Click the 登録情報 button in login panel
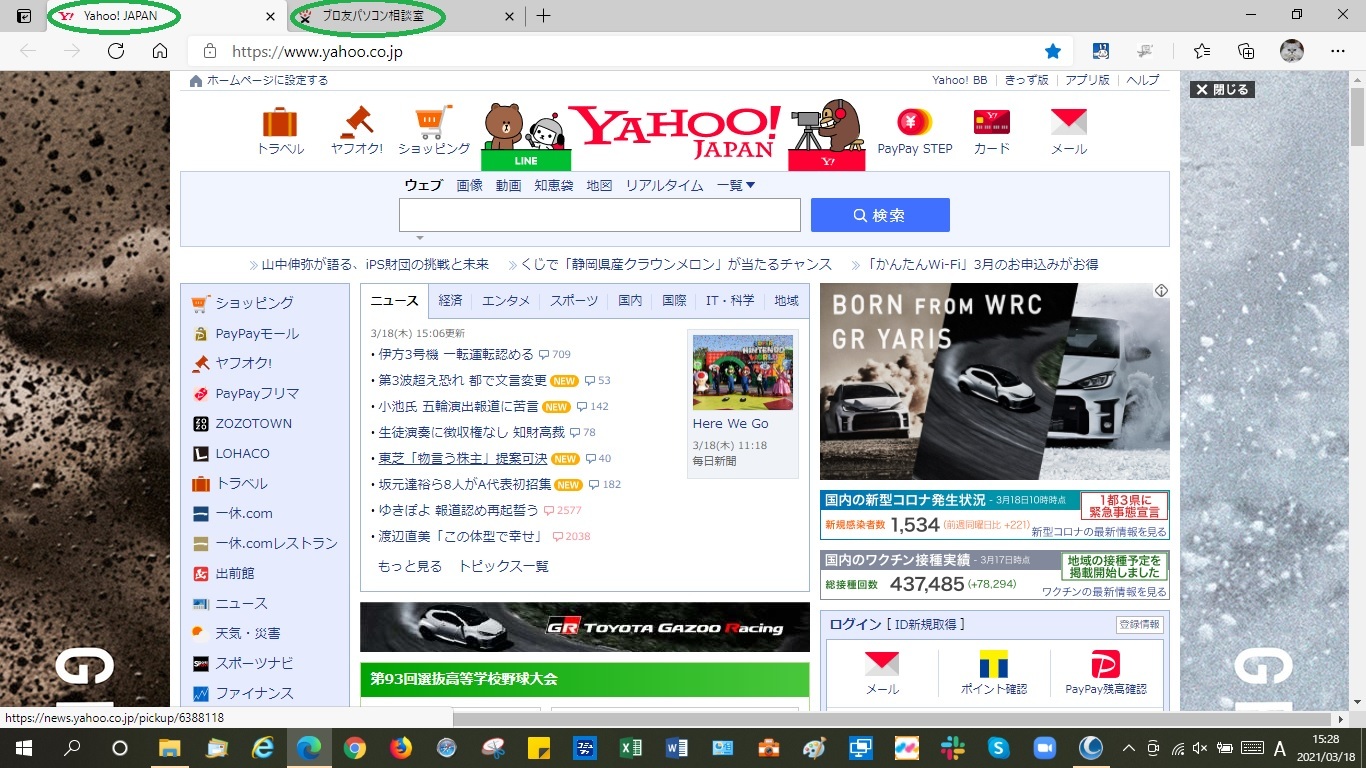 pyautogui.click(x=1140, y=624)
